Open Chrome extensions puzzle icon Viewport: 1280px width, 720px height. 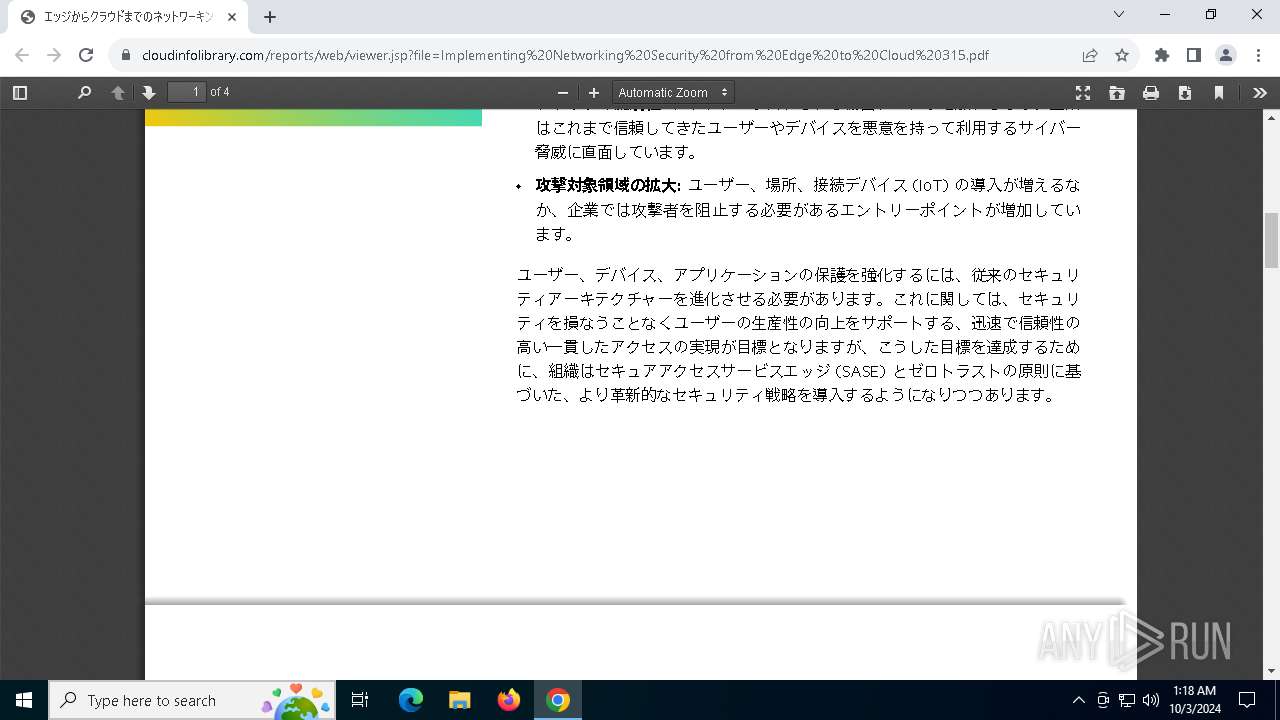[1162, 55]
